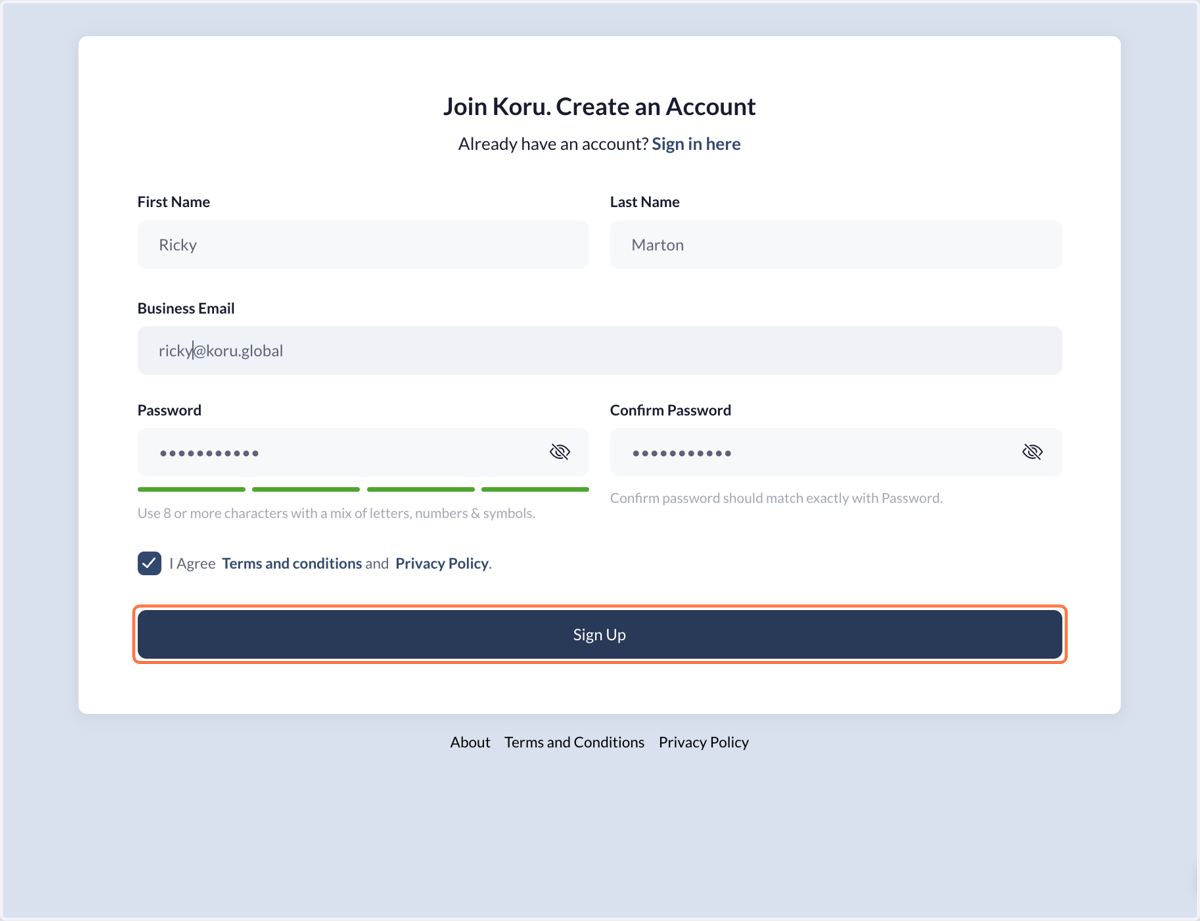Click the Last Name label
The width and height of the screenshot is (1200, 921).
tap(645, 202)
